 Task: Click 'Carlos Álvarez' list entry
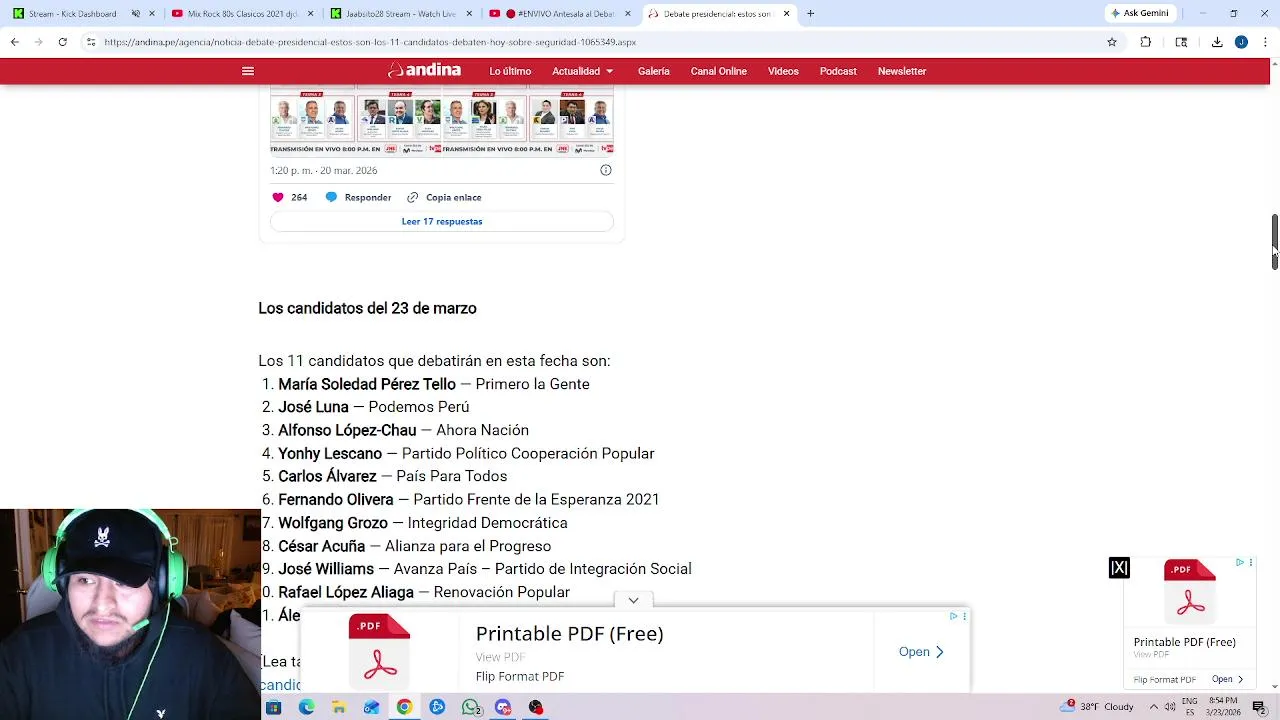tap(392, 476)
